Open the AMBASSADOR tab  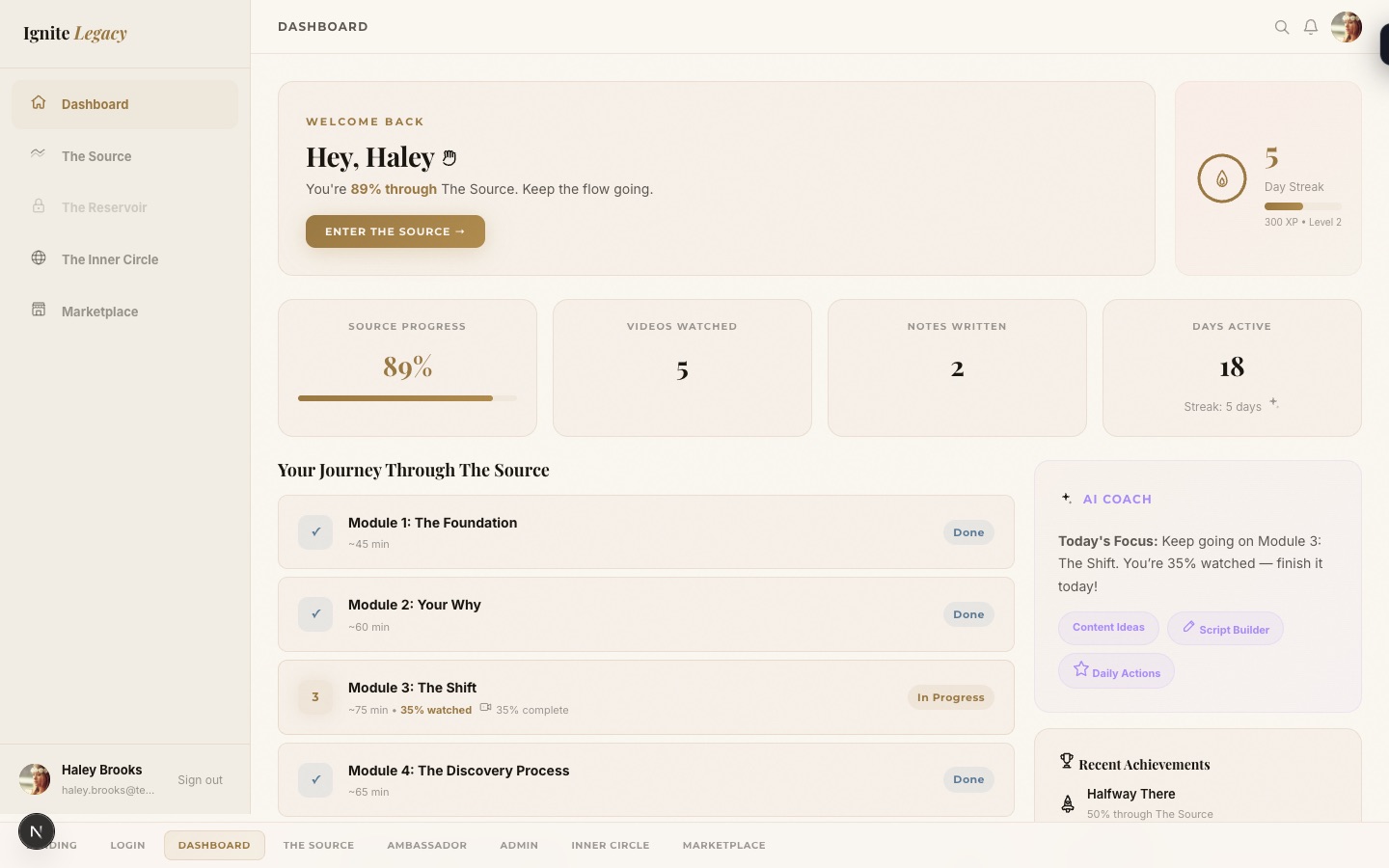click(x=427, y=845)
